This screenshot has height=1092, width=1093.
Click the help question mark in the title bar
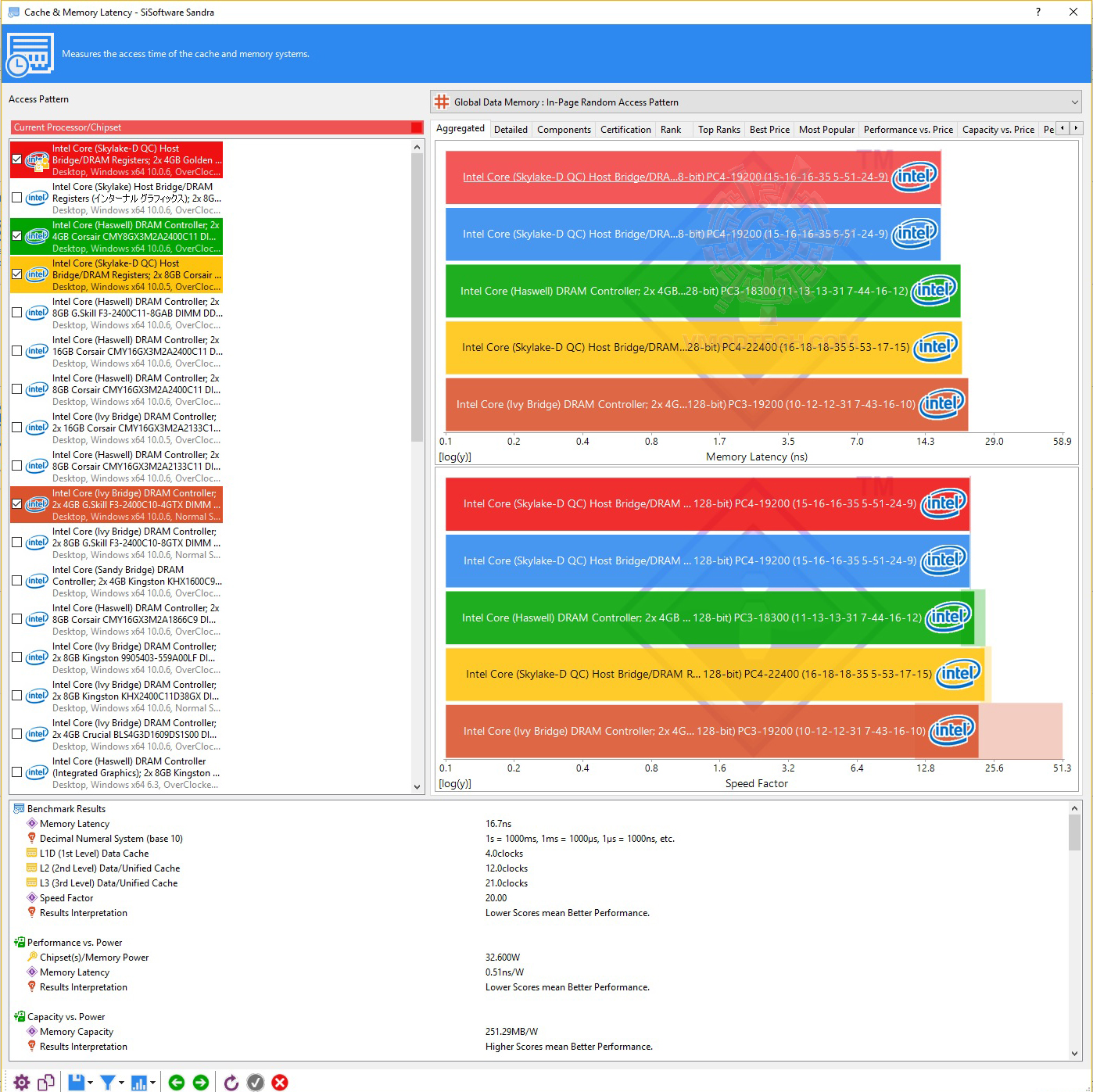coord(1038,12)
